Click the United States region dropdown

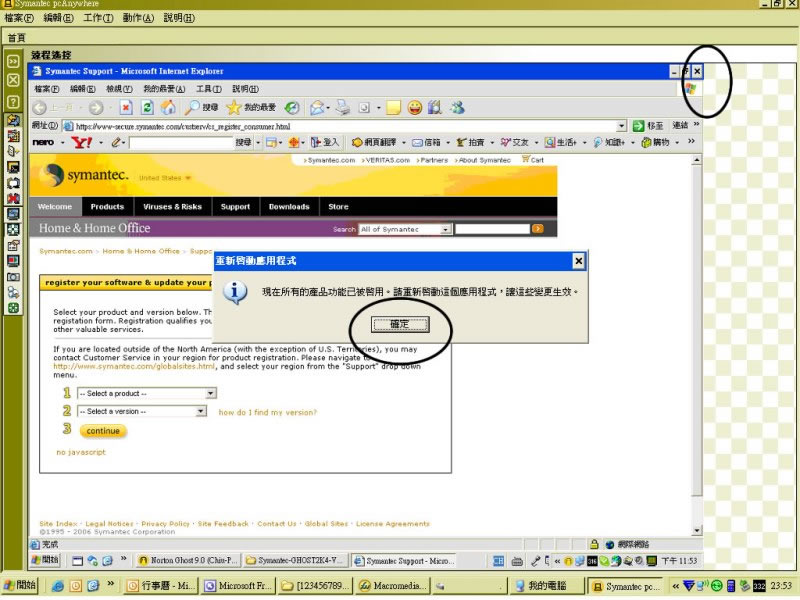click(x=165, y=178)
